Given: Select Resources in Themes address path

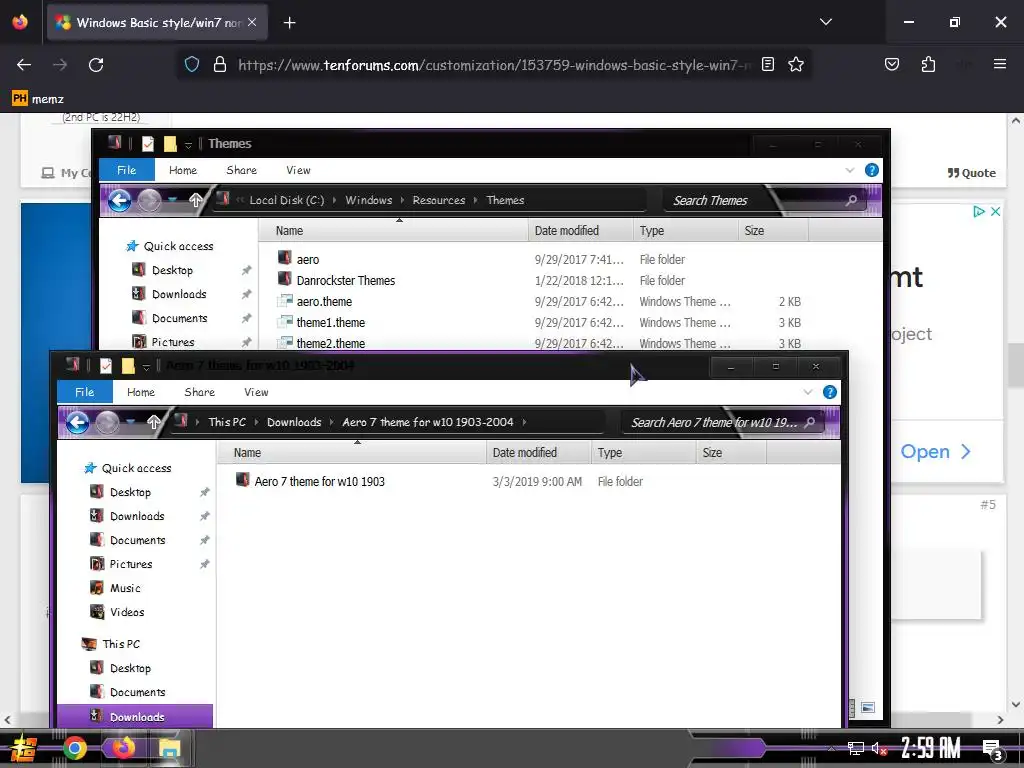Looking at the screenshot, I should click(439, 200).
